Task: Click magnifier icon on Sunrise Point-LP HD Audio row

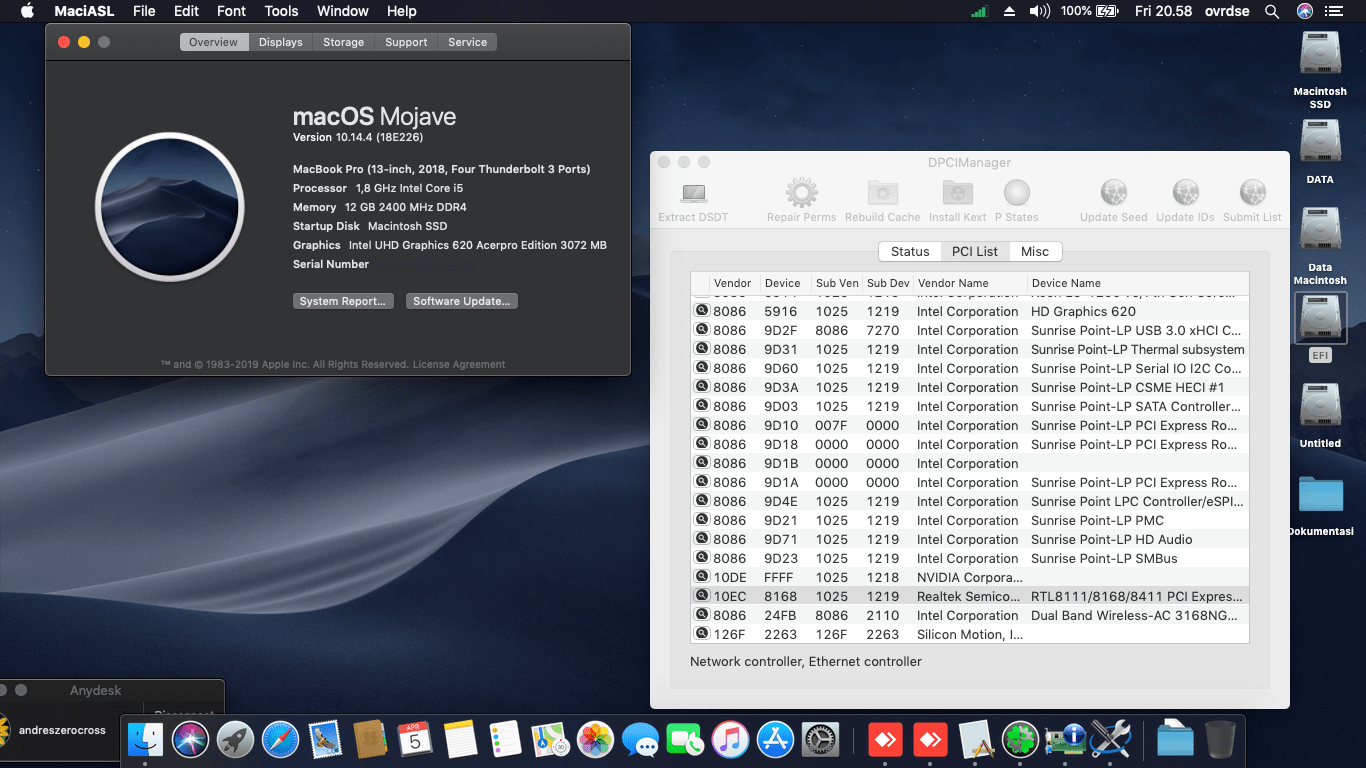Action: click(702, 539)
